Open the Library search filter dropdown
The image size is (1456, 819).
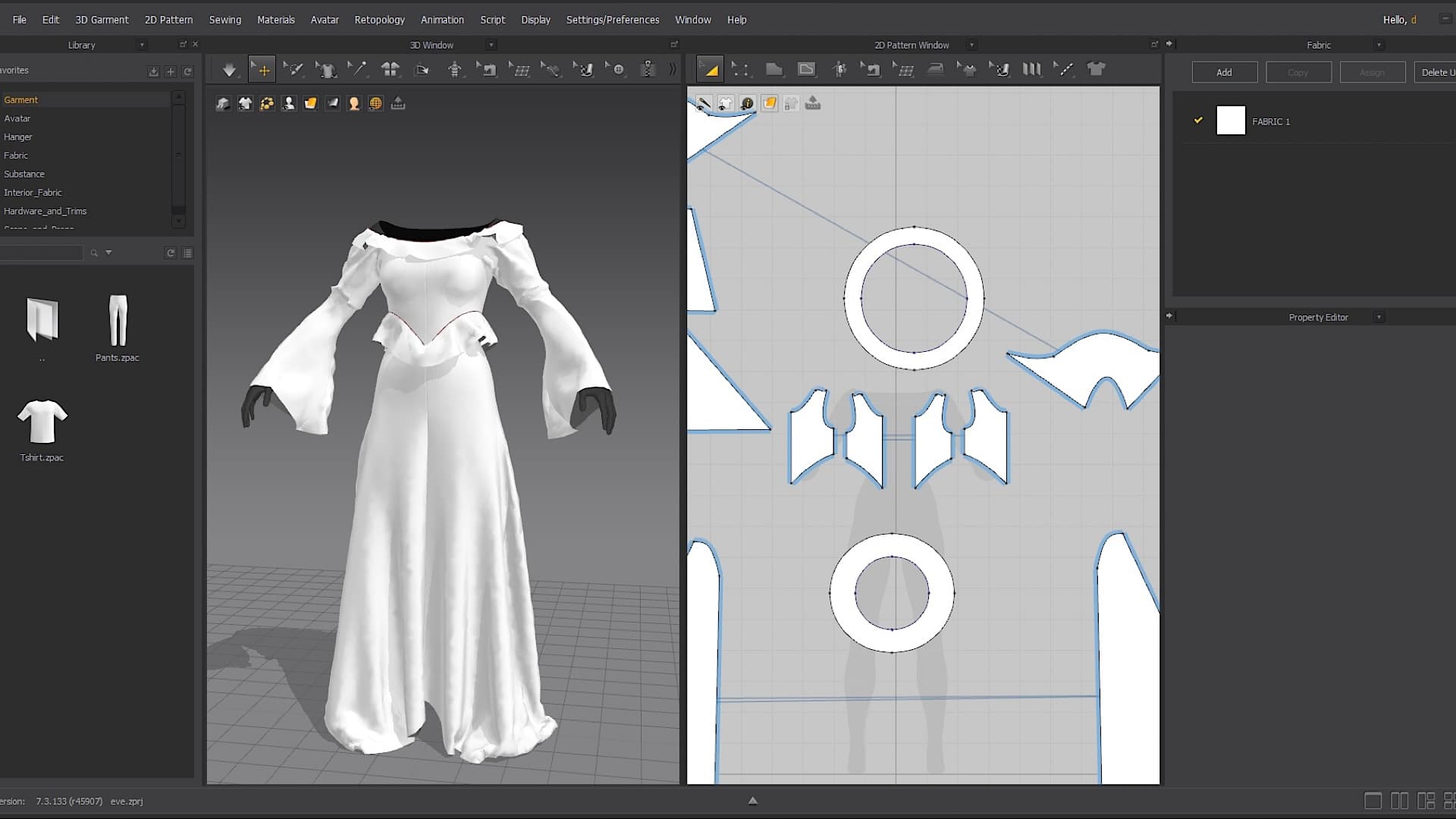[x=108, y=253]
